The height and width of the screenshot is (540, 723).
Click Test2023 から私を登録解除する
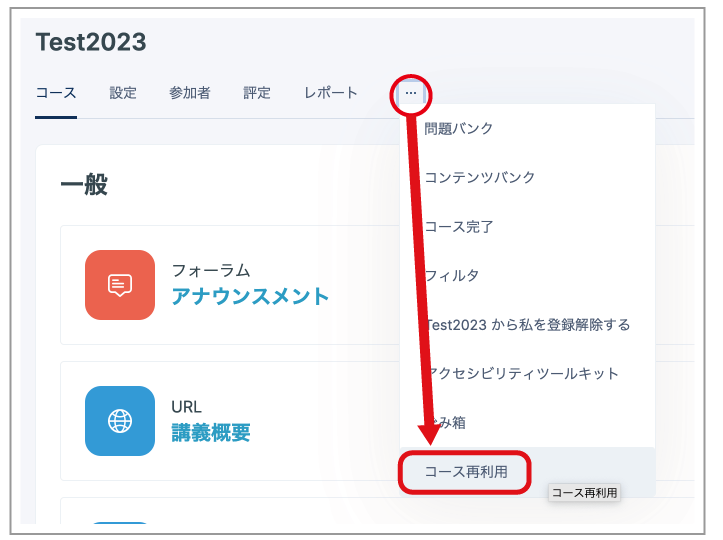pyautogui.click(x=527, y=325)
